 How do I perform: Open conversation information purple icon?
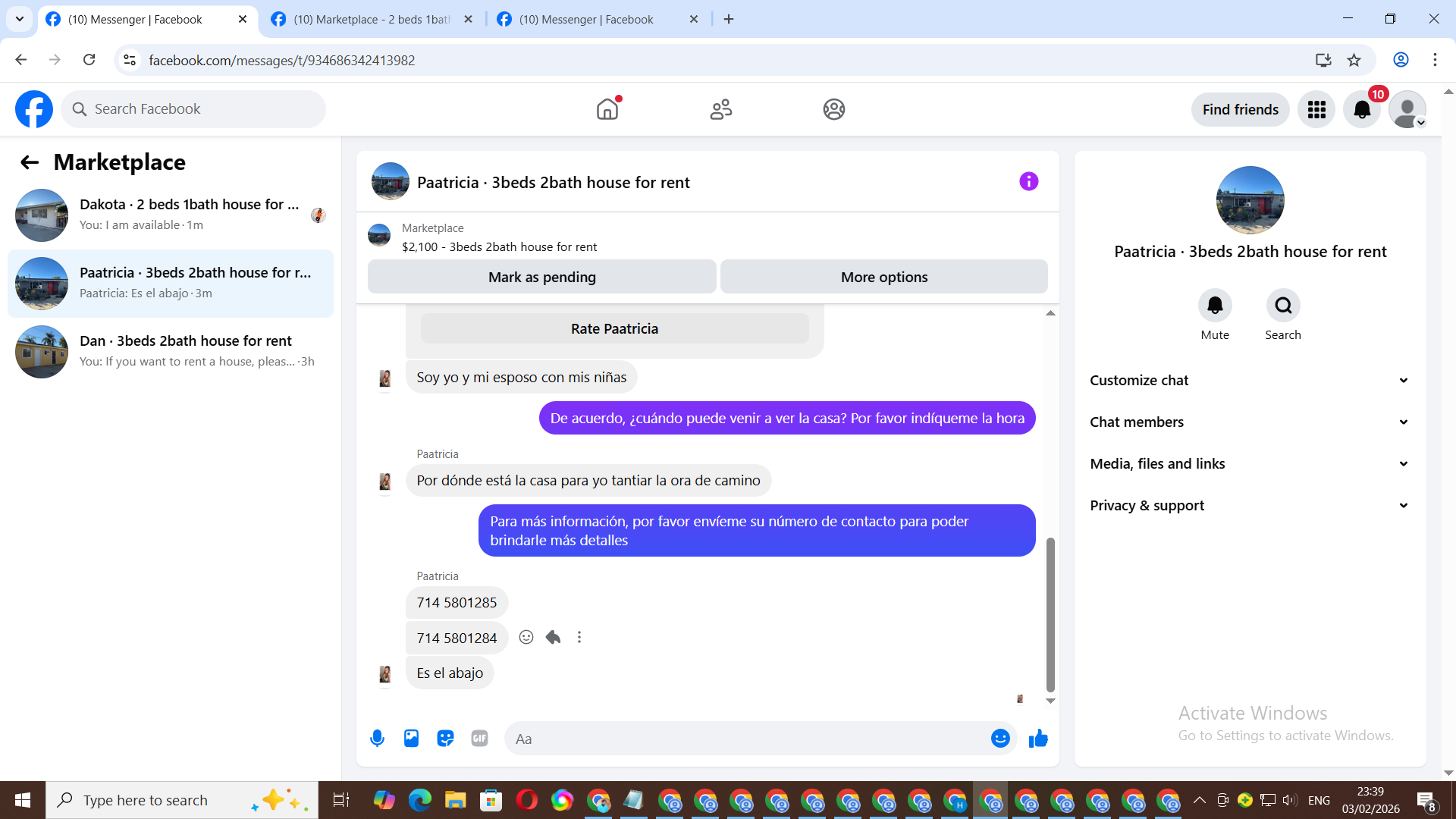(1028, 181)
